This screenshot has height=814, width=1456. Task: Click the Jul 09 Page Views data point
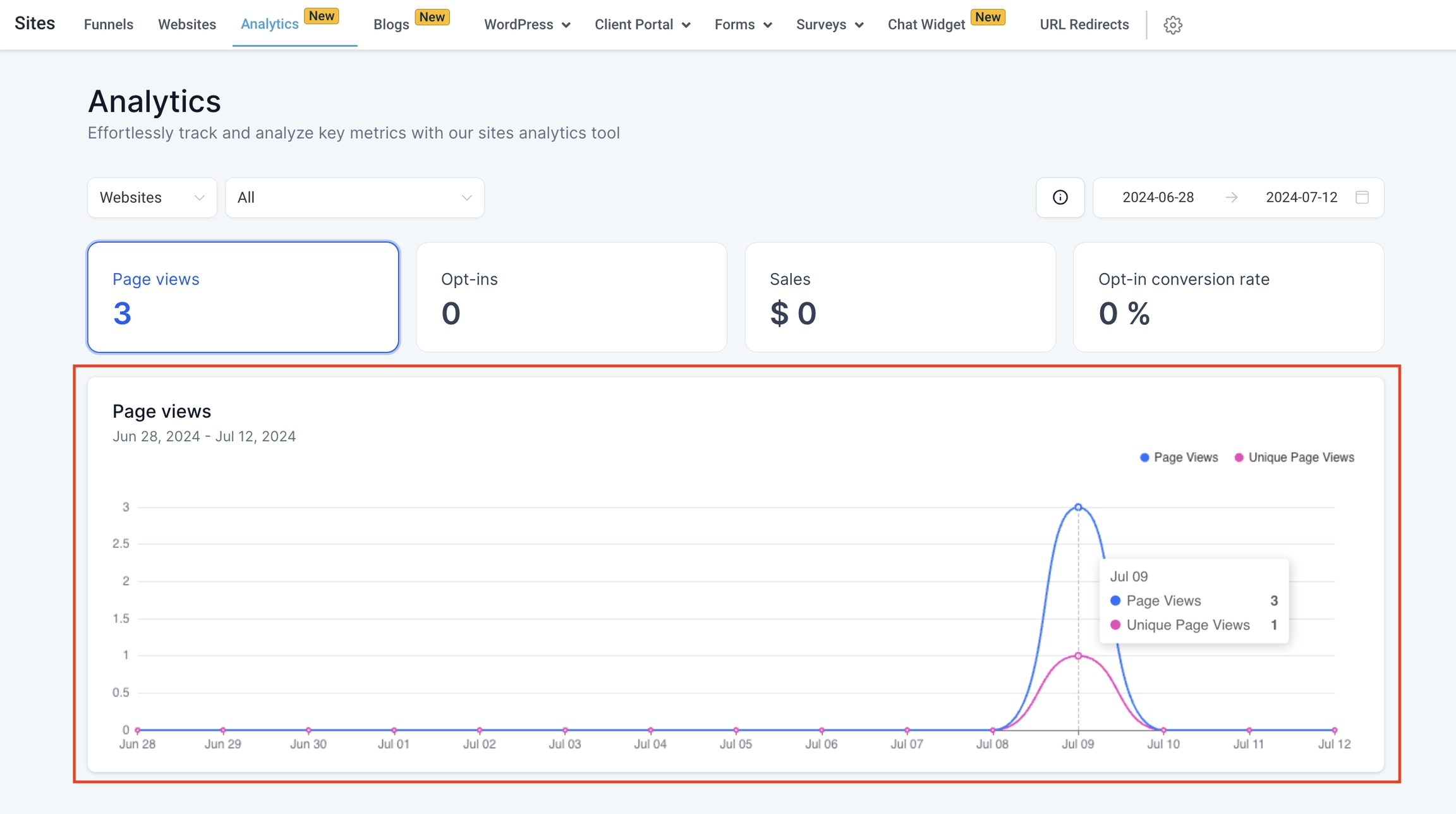tap(1078, 507)
